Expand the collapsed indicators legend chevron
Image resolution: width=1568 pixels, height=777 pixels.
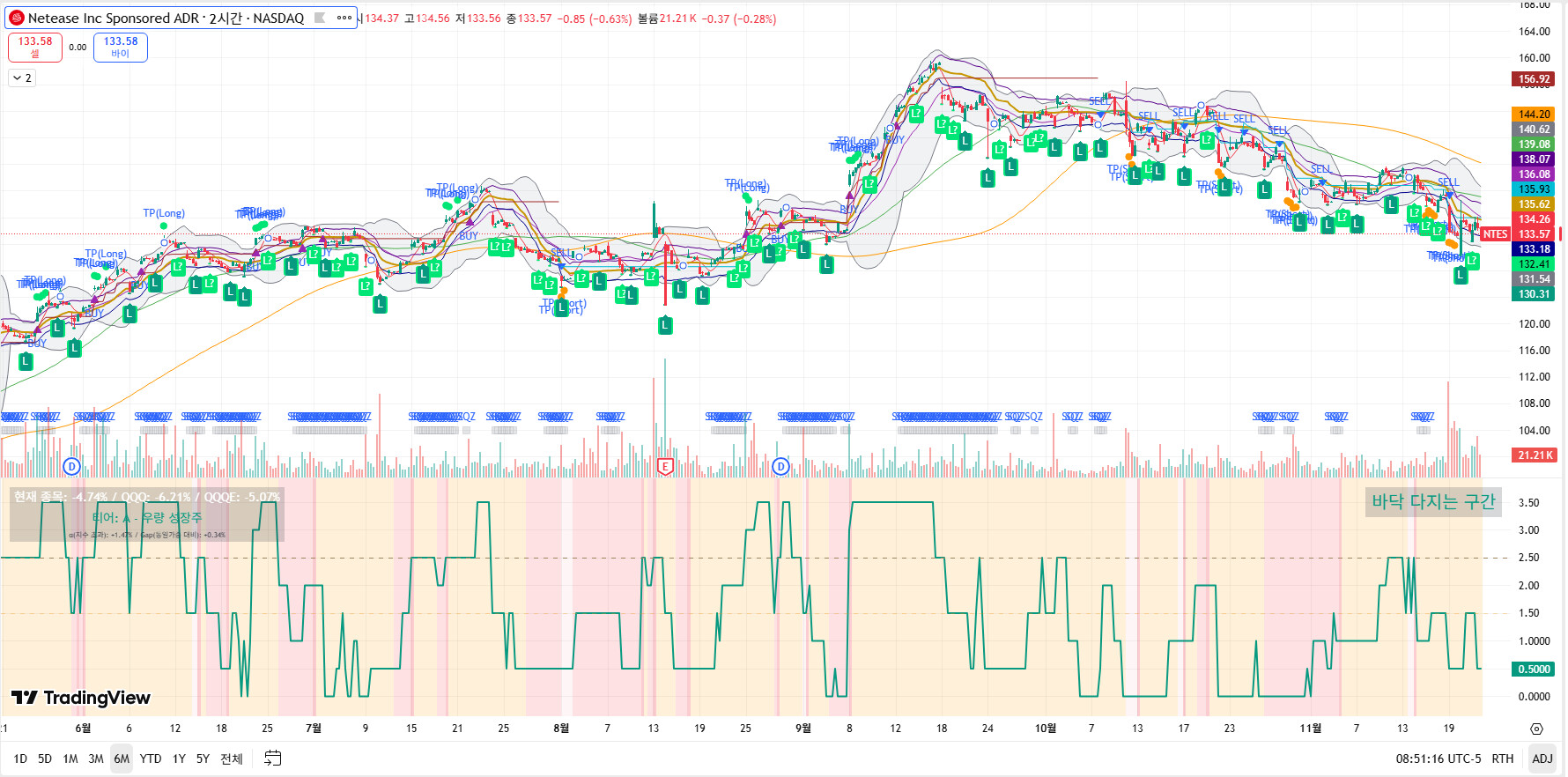tap(22, 78)
